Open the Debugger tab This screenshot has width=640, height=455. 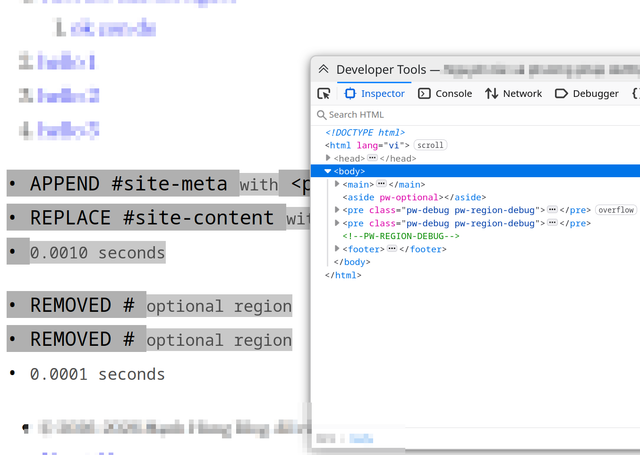(587, 94)
